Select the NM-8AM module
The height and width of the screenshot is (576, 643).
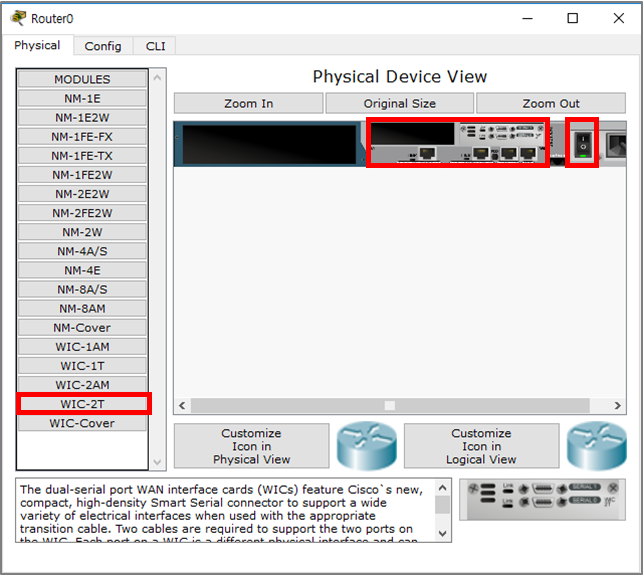[x=82, y=308]
